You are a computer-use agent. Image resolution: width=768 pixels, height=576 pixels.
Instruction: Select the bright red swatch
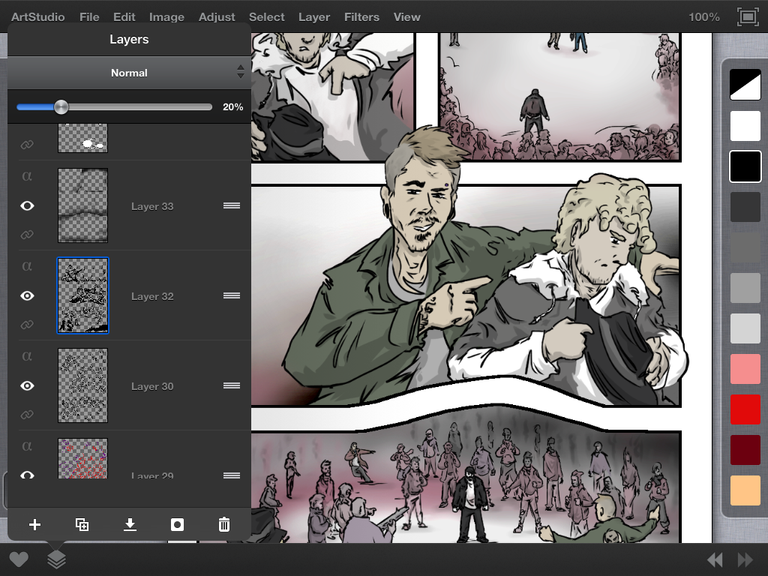pyautogui.click(x=745, y=409)
